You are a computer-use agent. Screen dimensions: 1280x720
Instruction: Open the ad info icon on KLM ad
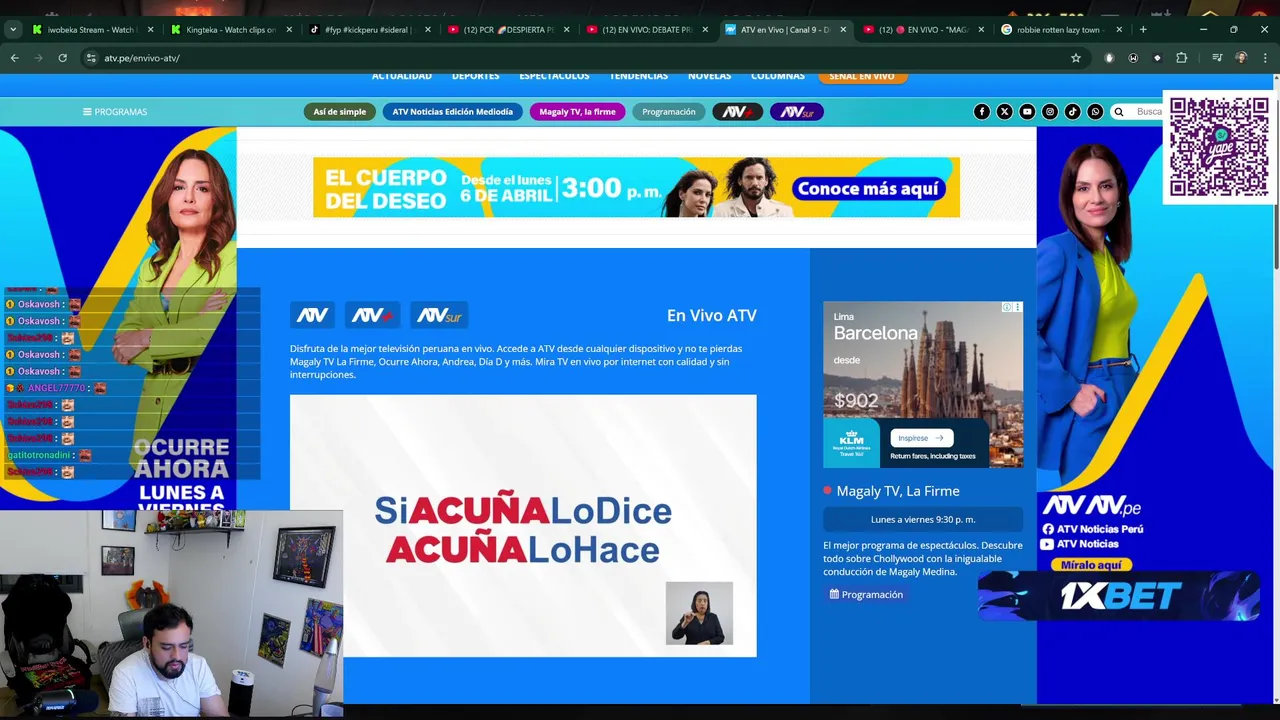(1008, 307)
